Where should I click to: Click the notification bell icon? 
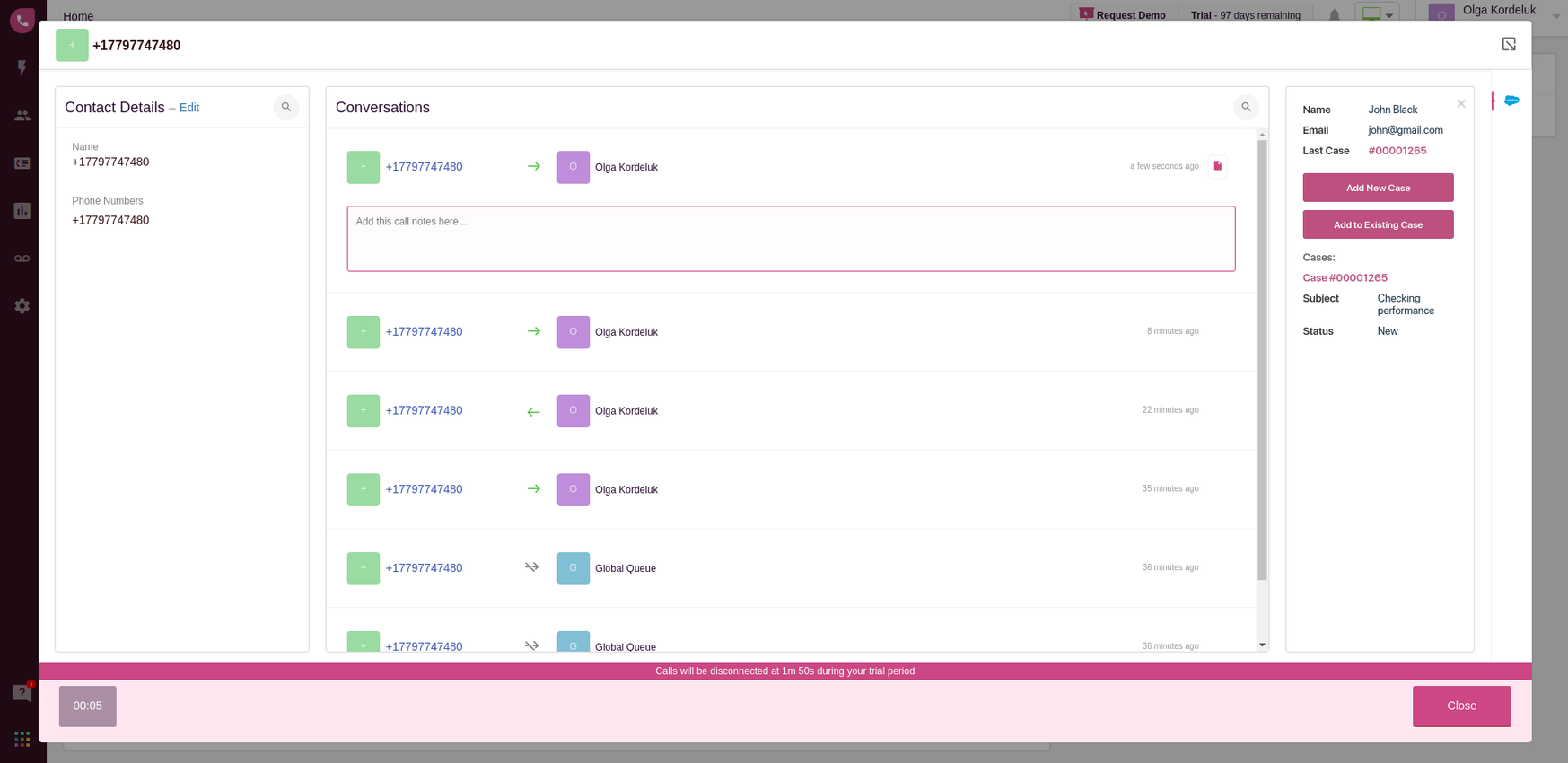pos(1335,15)
